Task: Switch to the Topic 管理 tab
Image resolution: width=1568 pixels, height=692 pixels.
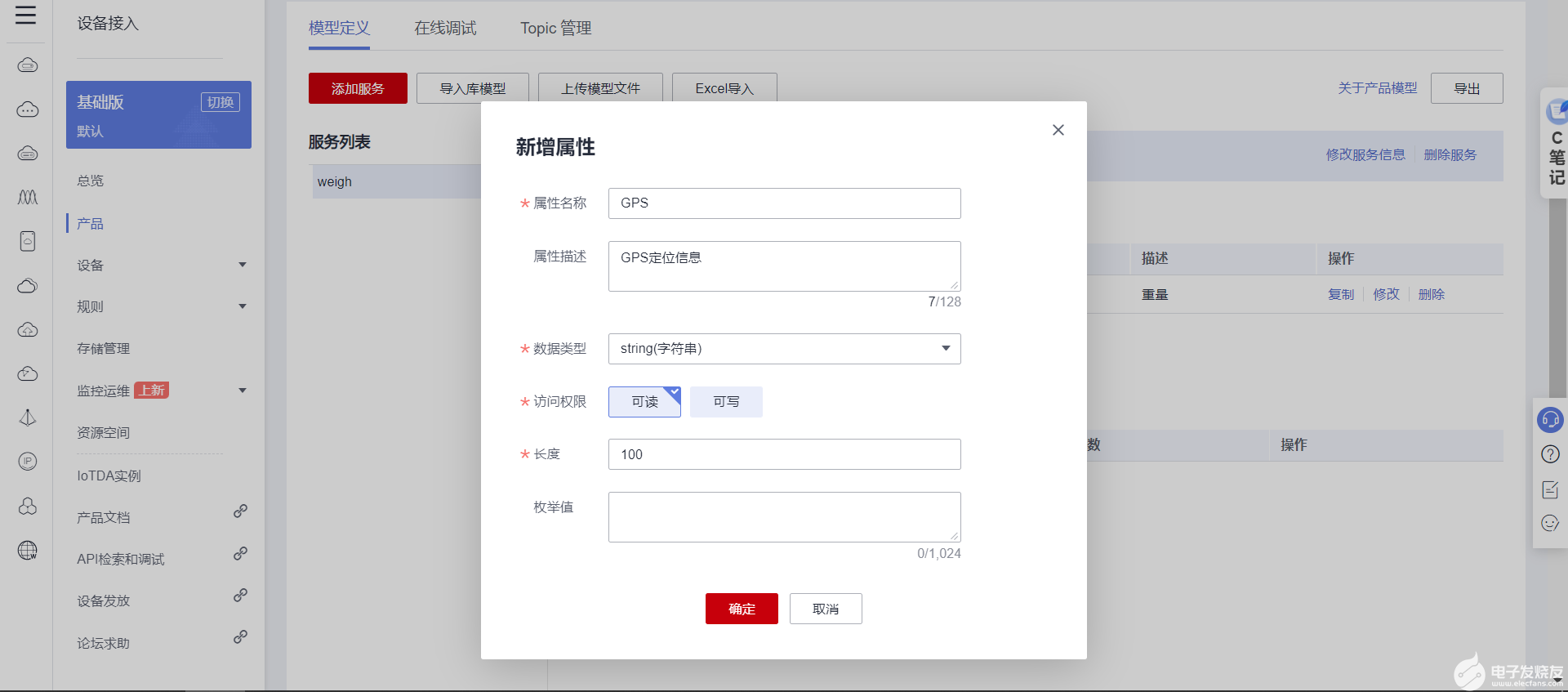Action: [x=556, y=29]
